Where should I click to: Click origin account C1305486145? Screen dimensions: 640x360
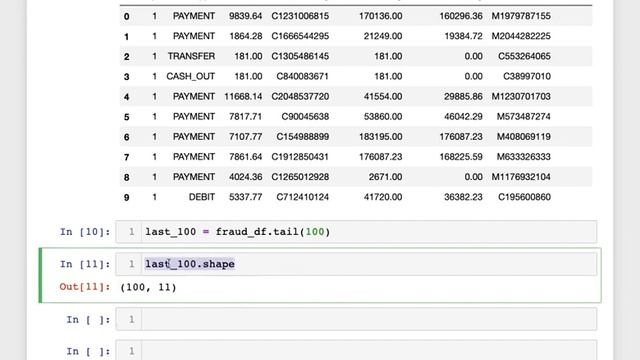[x=300, y=56]
